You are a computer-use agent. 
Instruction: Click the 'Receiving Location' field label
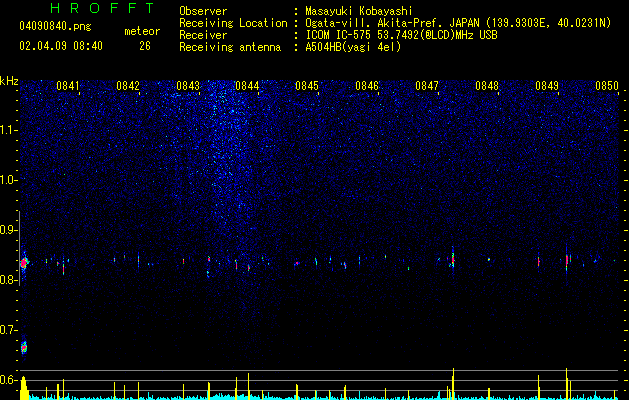click(x=233, y=23)
